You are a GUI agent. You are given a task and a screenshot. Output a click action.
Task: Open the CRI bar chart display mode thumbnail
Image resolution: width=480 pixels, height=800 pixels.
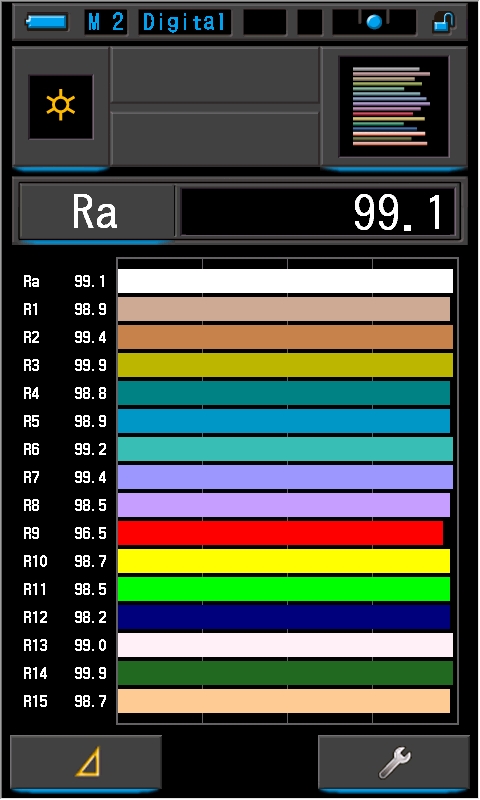pyautogui.click(x=393, y=106)
